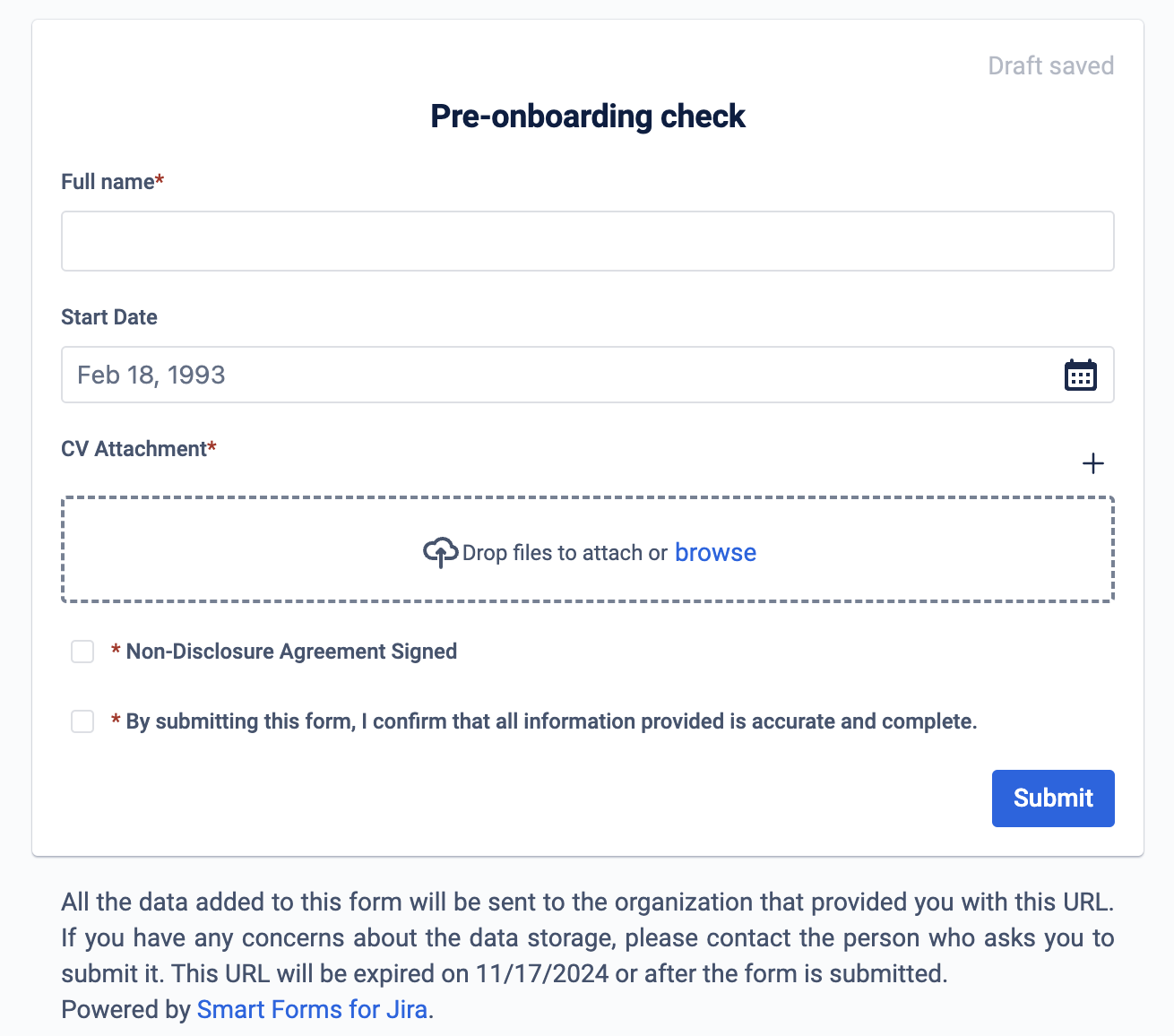
Task: Open the Start Date calendar picker icon
Action: [1080, 375]
